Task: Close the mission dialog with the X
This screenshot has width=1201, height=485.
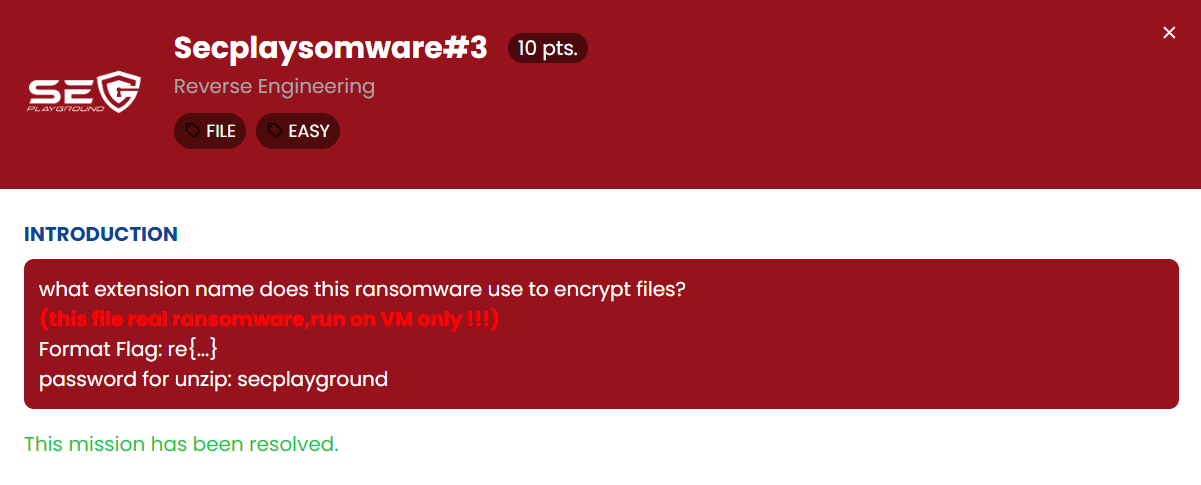Action: (1169, 33)
